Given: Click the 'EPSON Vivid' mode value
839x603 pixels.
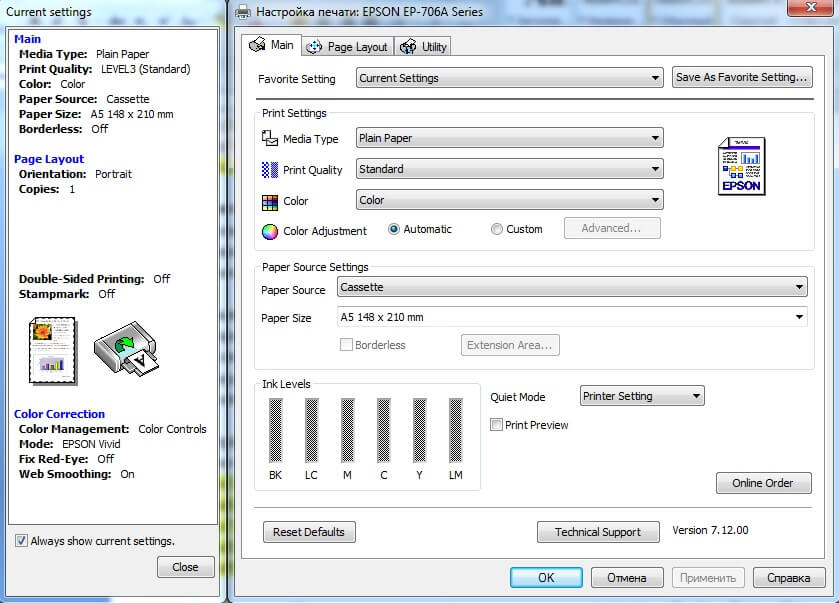Looking at the screenshot, I should click(x=91, y=444).
